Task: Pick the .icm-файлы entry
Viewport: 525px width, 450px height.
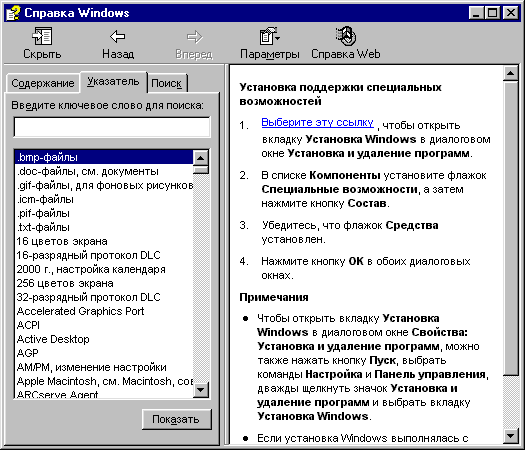Action: click(x=104, y=199)
